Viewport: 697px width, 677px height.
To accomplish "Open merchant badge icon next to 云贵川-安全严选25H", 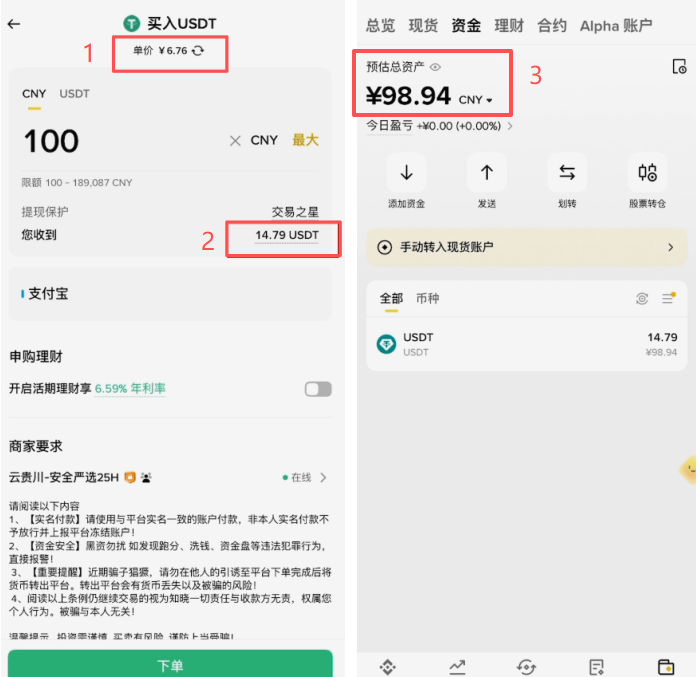I will tap(130, 477).
